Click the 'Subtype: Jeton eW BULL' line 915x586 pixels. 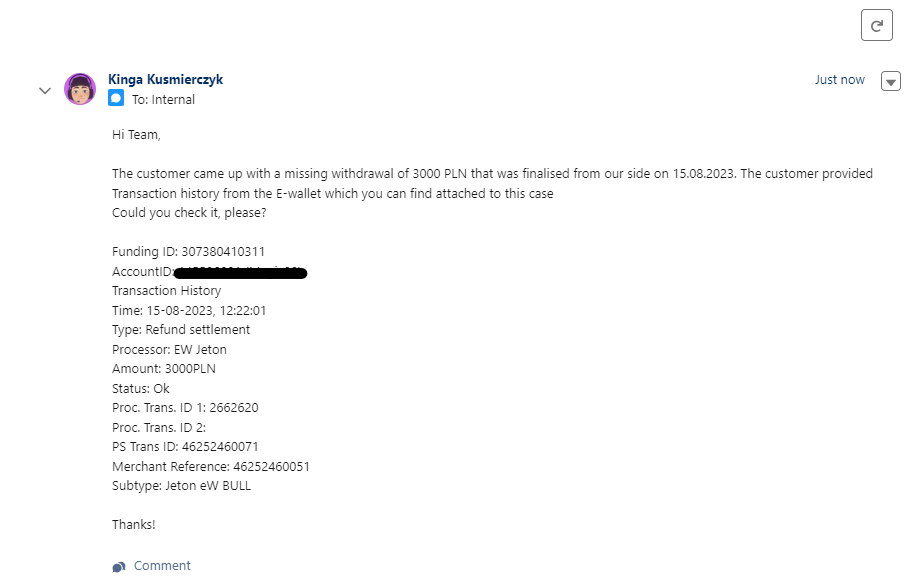(181, 485)
